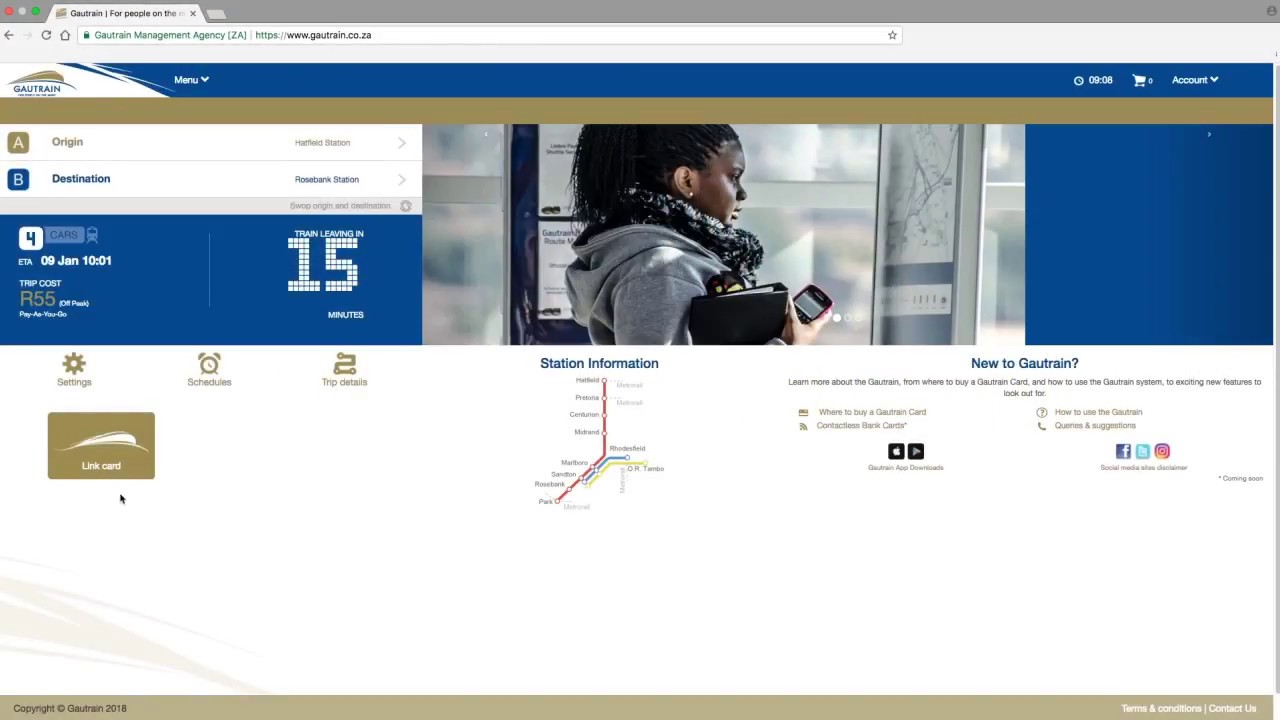This screenshot has height=720, width=1280.
Task: Click the 4 cars count badge
Action: click(31, 238)
